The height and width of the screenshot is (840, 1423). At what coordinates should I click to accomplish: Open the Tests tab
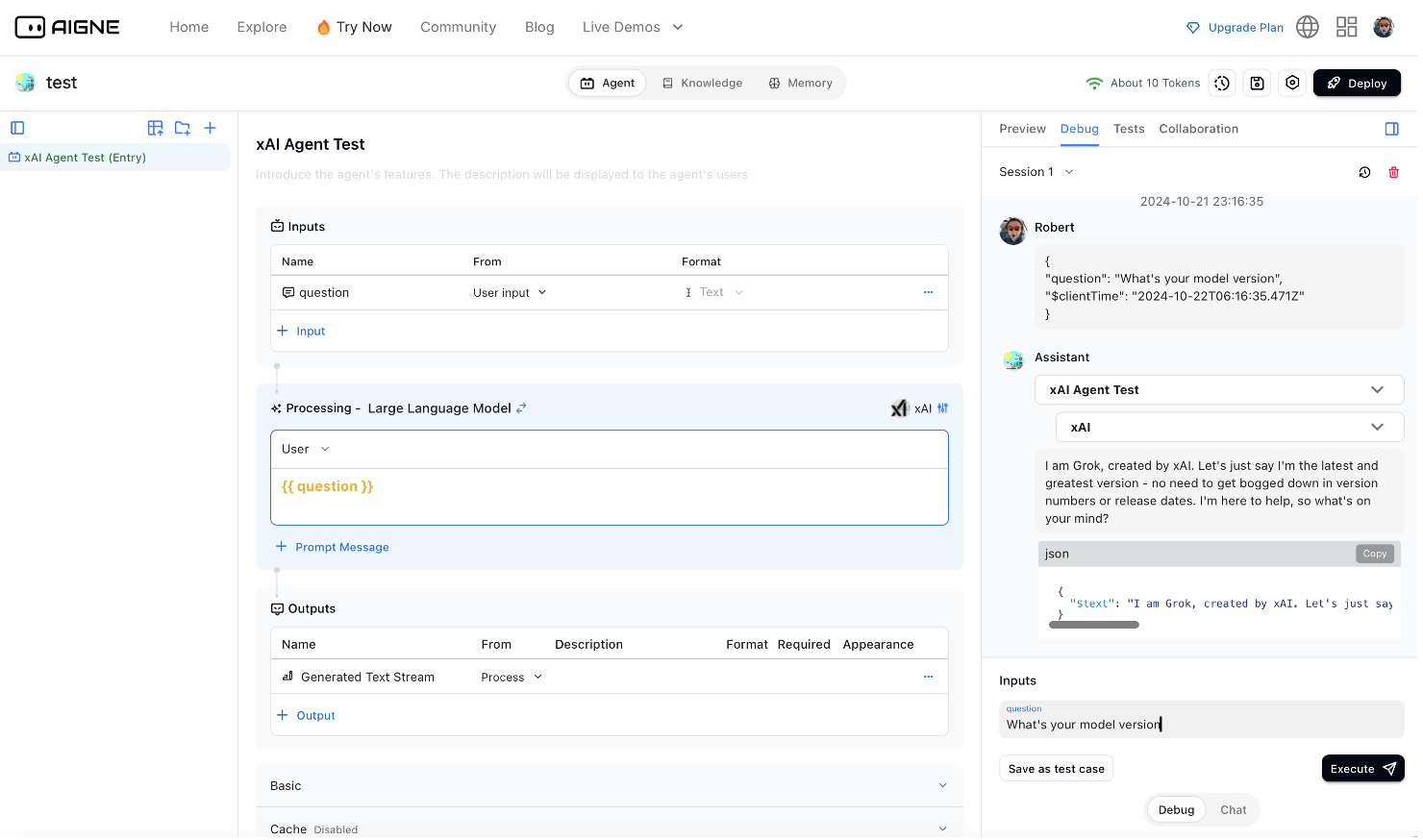pyautogui.click(x=1129, y=129)
